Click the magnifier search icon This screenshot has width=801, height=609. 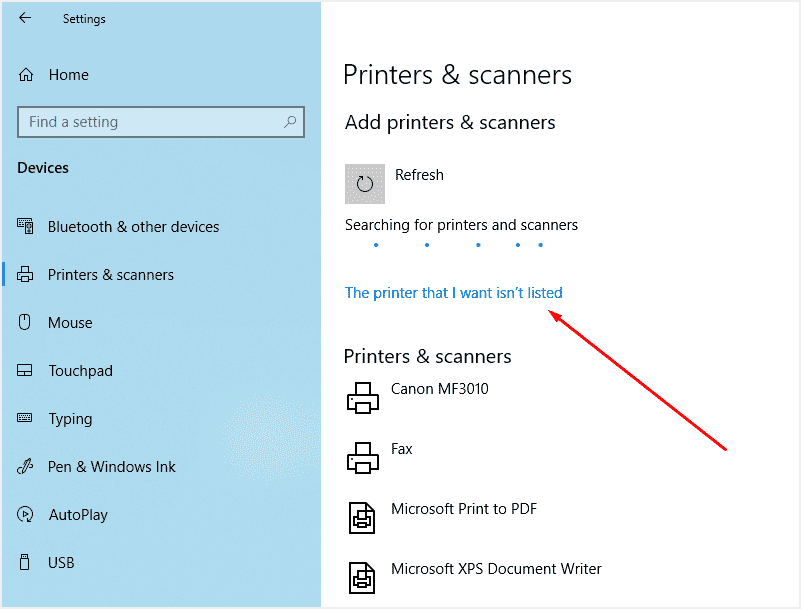(290, 122)
